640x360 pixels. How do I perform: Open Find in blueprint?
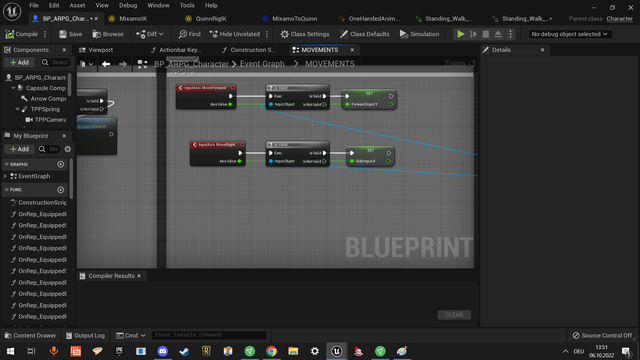pos(190,34)
